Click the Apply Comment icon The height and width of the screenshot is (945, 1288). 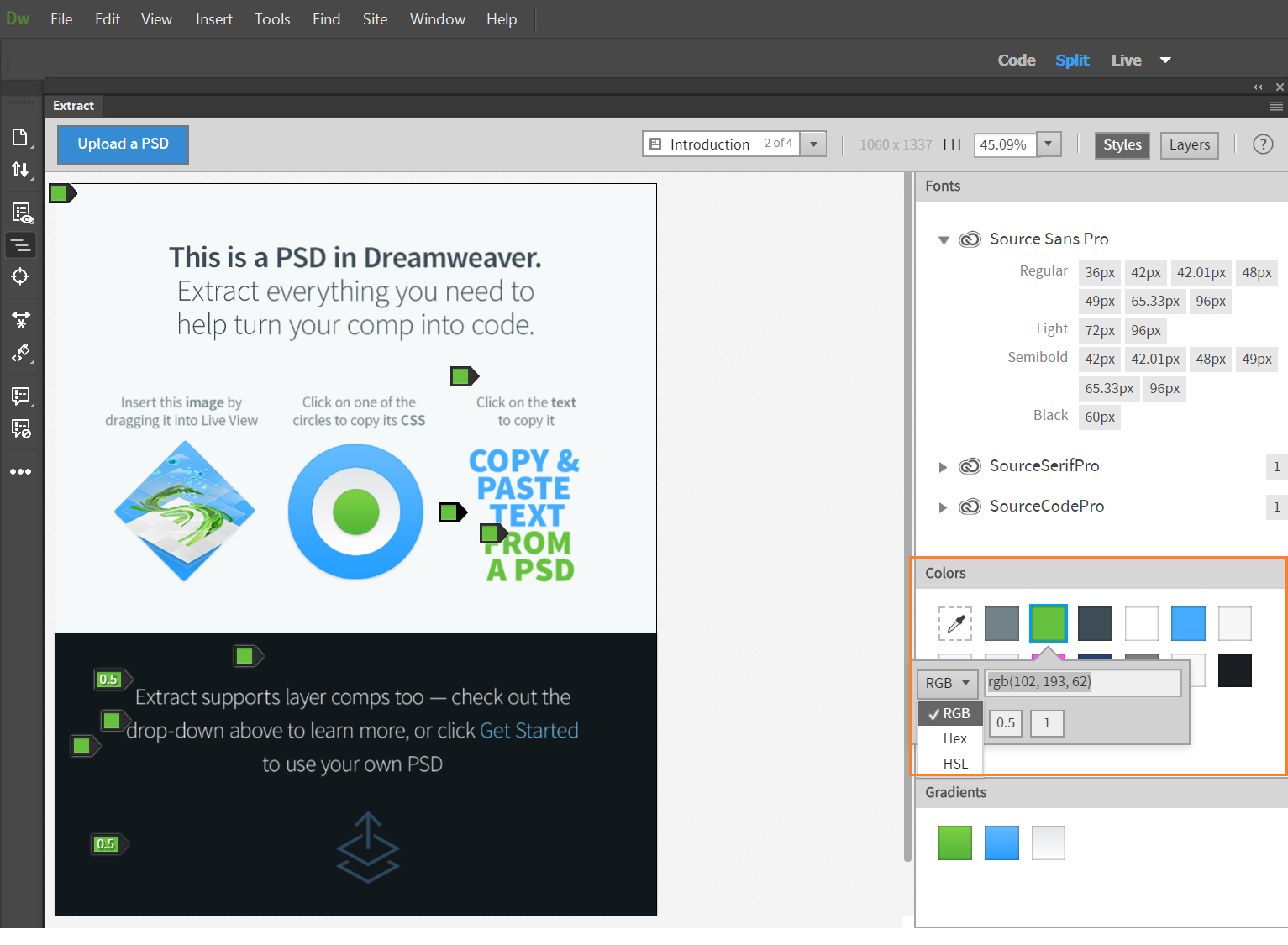(x=20, y=396)
